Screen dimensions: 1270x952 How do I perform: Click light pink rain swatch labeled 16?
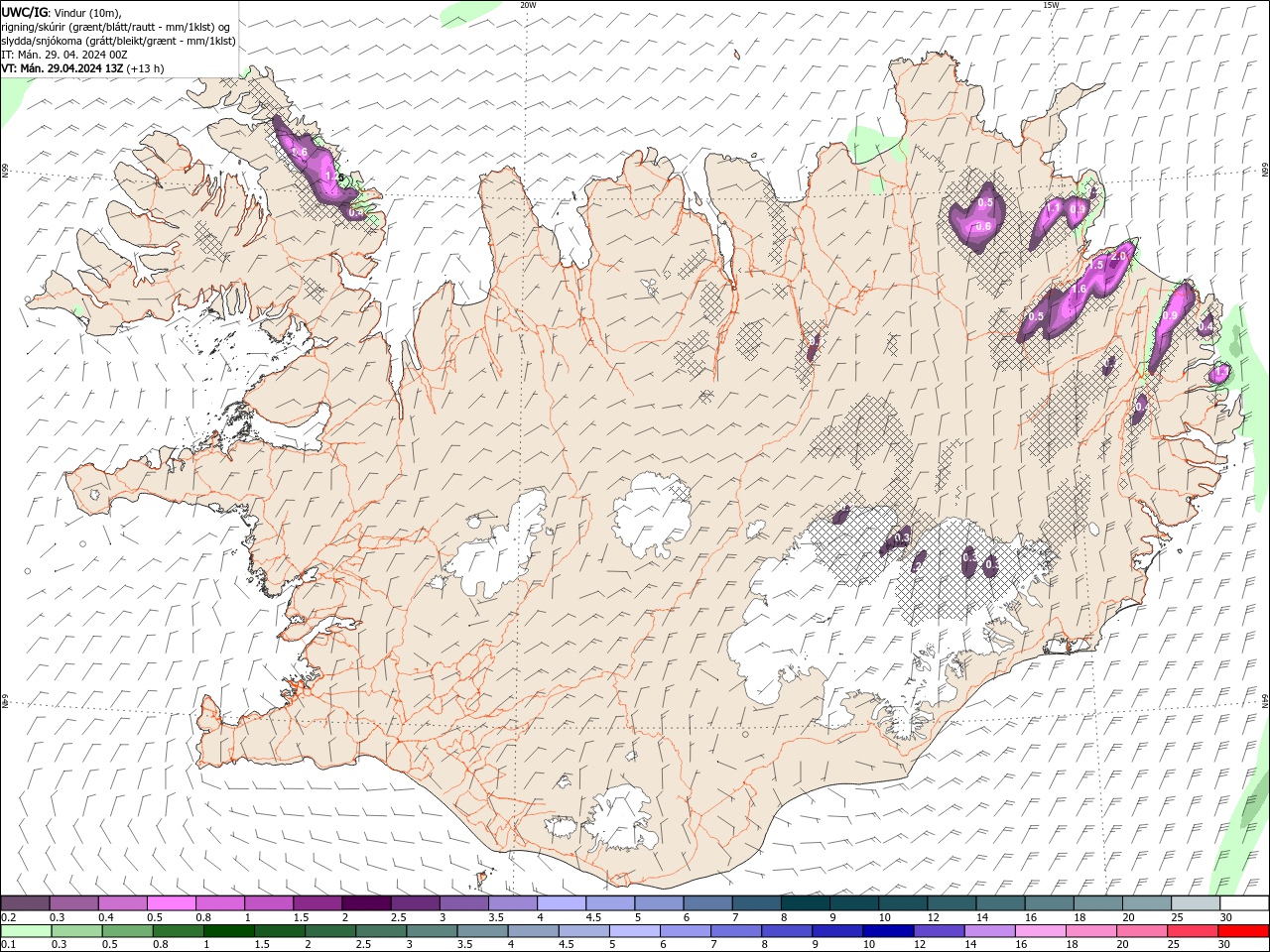click(1040, 931)
